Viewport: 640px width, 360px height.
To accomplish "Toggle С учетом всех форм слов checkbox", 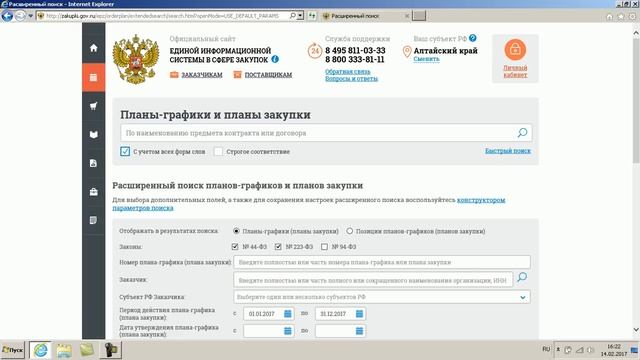I will tap(125, 151).
